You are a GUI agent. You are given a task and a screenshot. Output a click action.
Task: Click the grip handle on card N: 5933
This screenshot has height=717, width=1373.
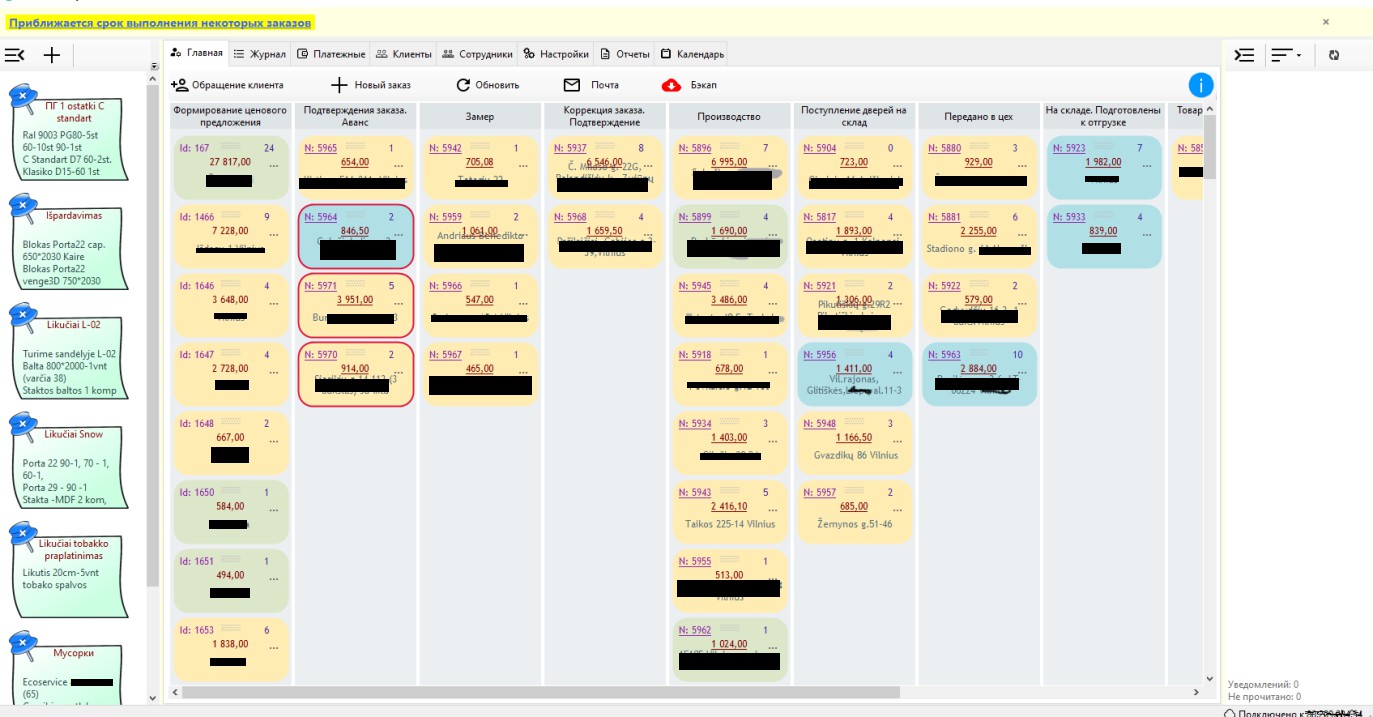(1103, 214)
